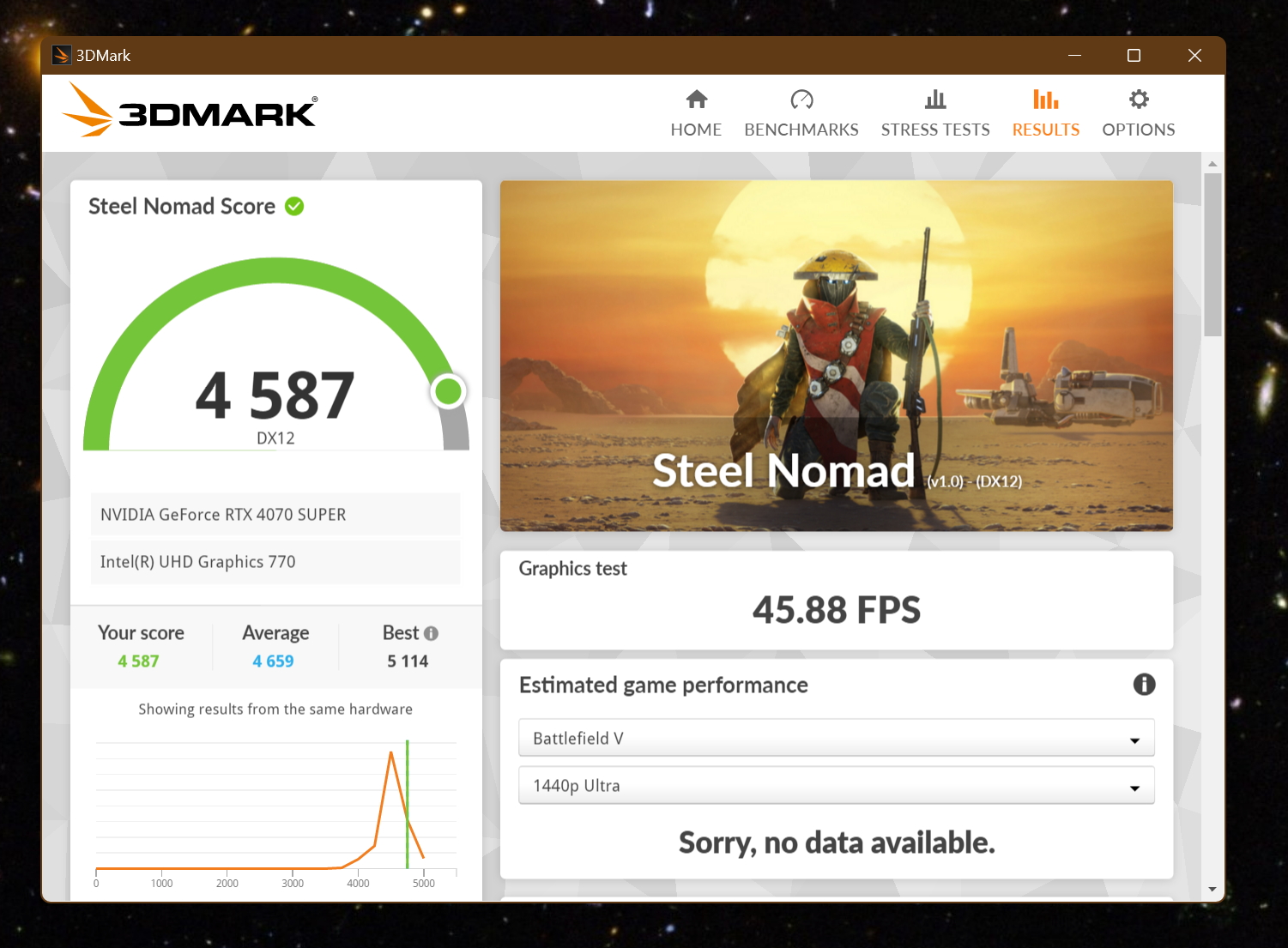Click the Steel Nomad banner image

click(837, 355)
